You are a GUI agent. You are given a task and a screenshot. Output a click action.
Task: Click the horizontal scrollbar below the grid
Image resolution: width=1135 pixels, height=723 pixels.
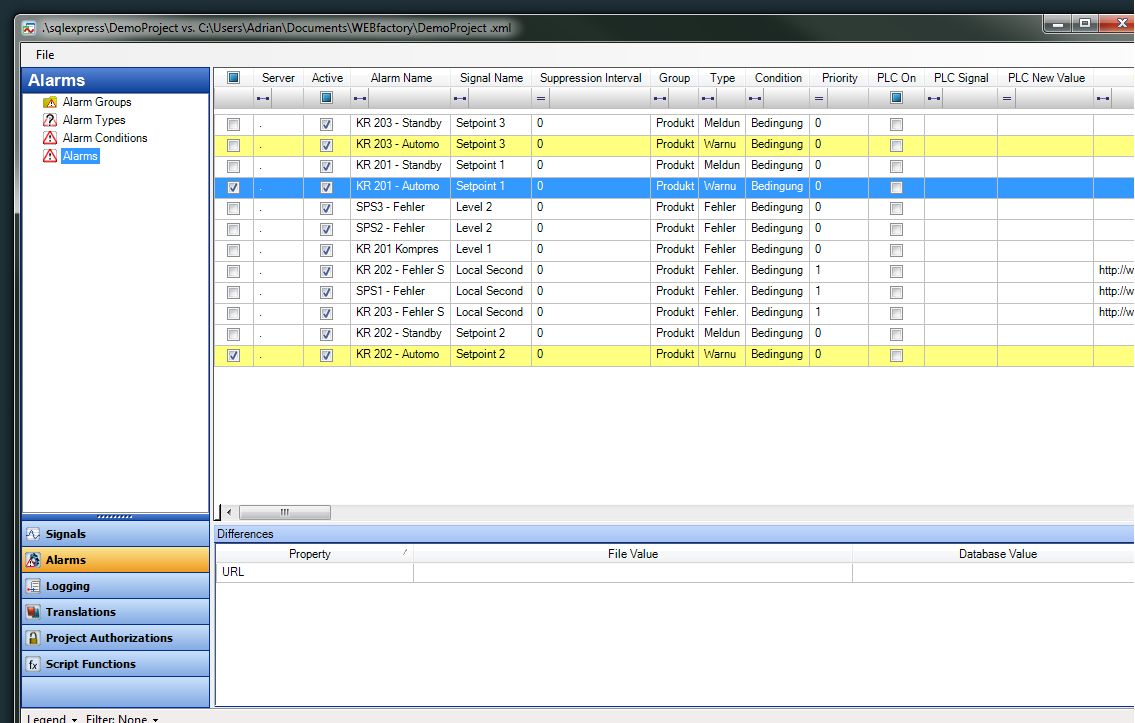tap(285, 512)
